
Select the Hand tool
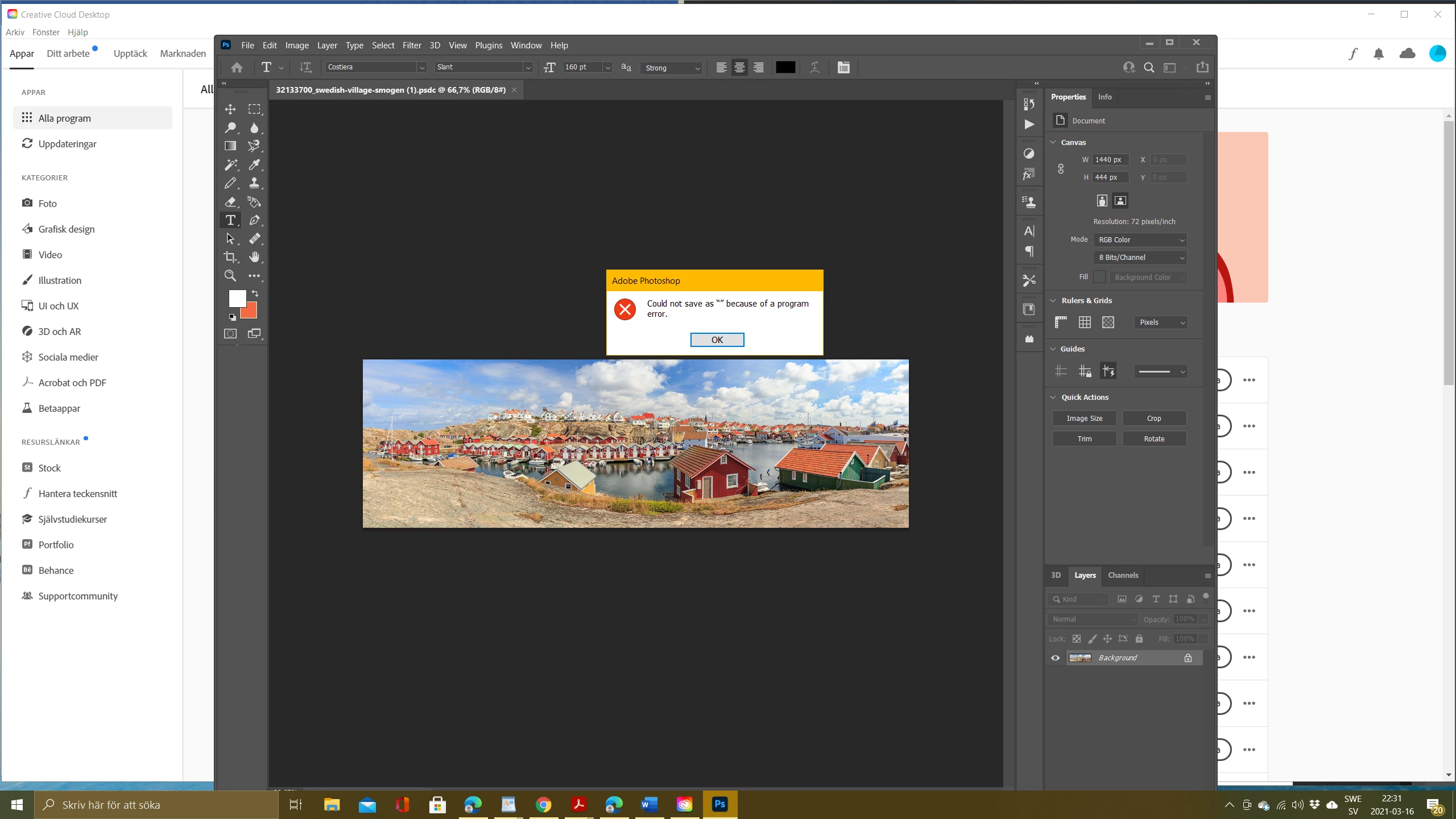tap(254, 257)
